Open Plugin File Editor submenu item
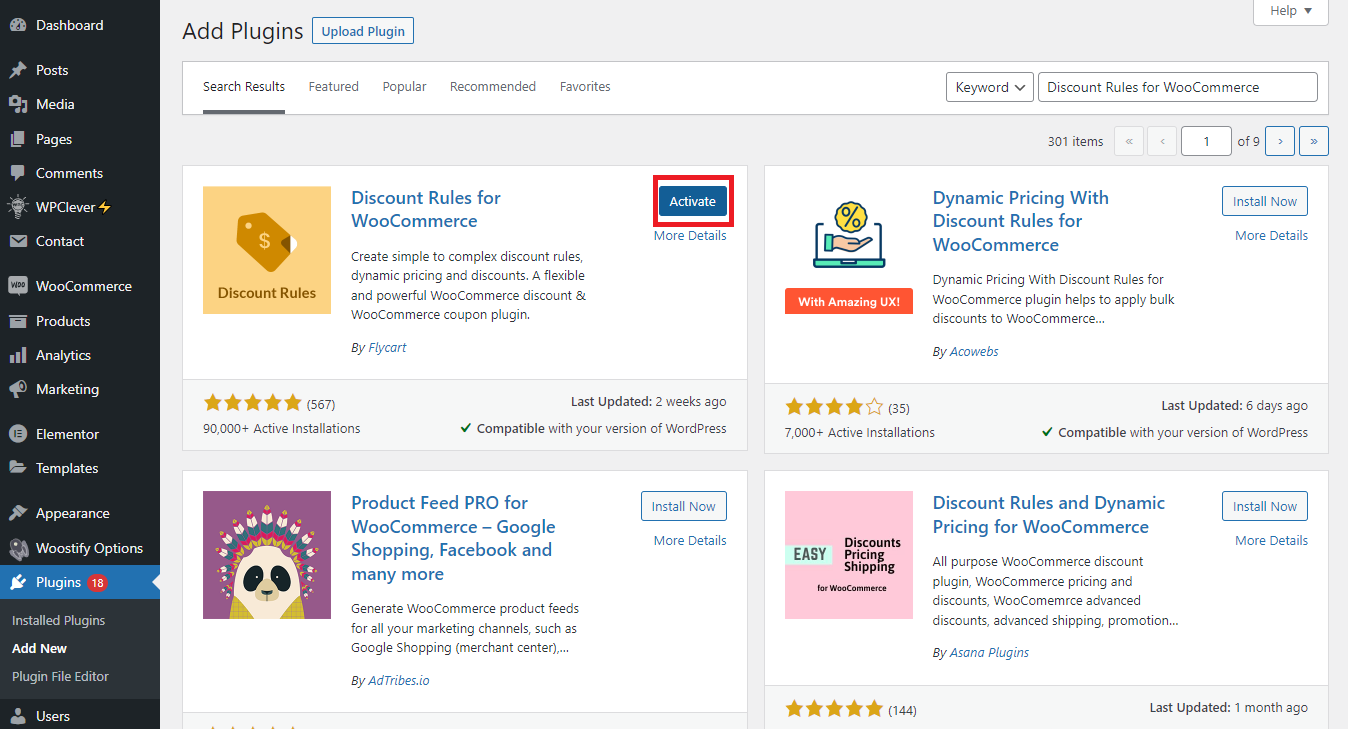This screenshot has height=729, width=1348. (60, 676)
